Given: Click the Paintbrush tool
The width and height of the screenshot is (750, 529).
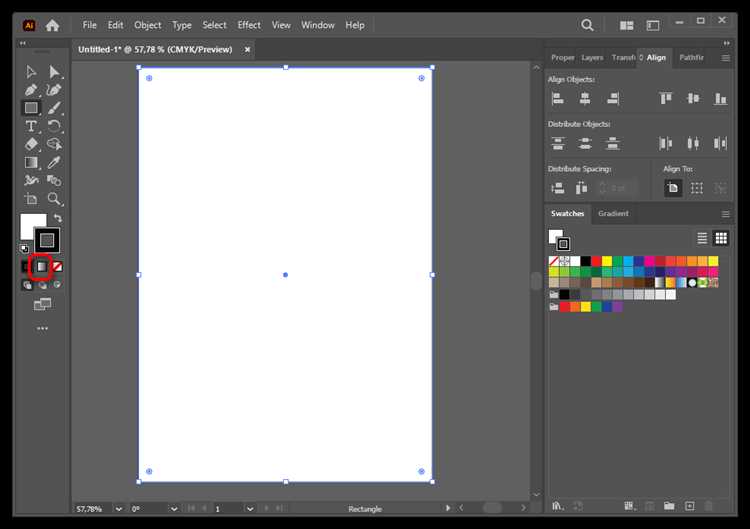Looking at the screenshot, I should pyautogui.click(x=55, y=108).
